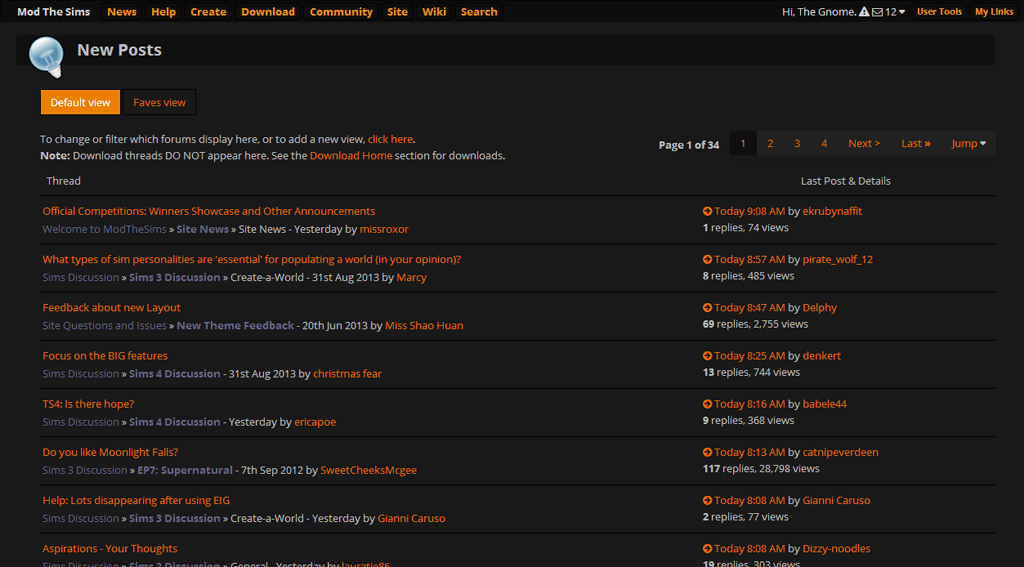Go to last post arrow for Official Competitions
The height and width of the screenshot is (567, 1024).
point(707,212)
